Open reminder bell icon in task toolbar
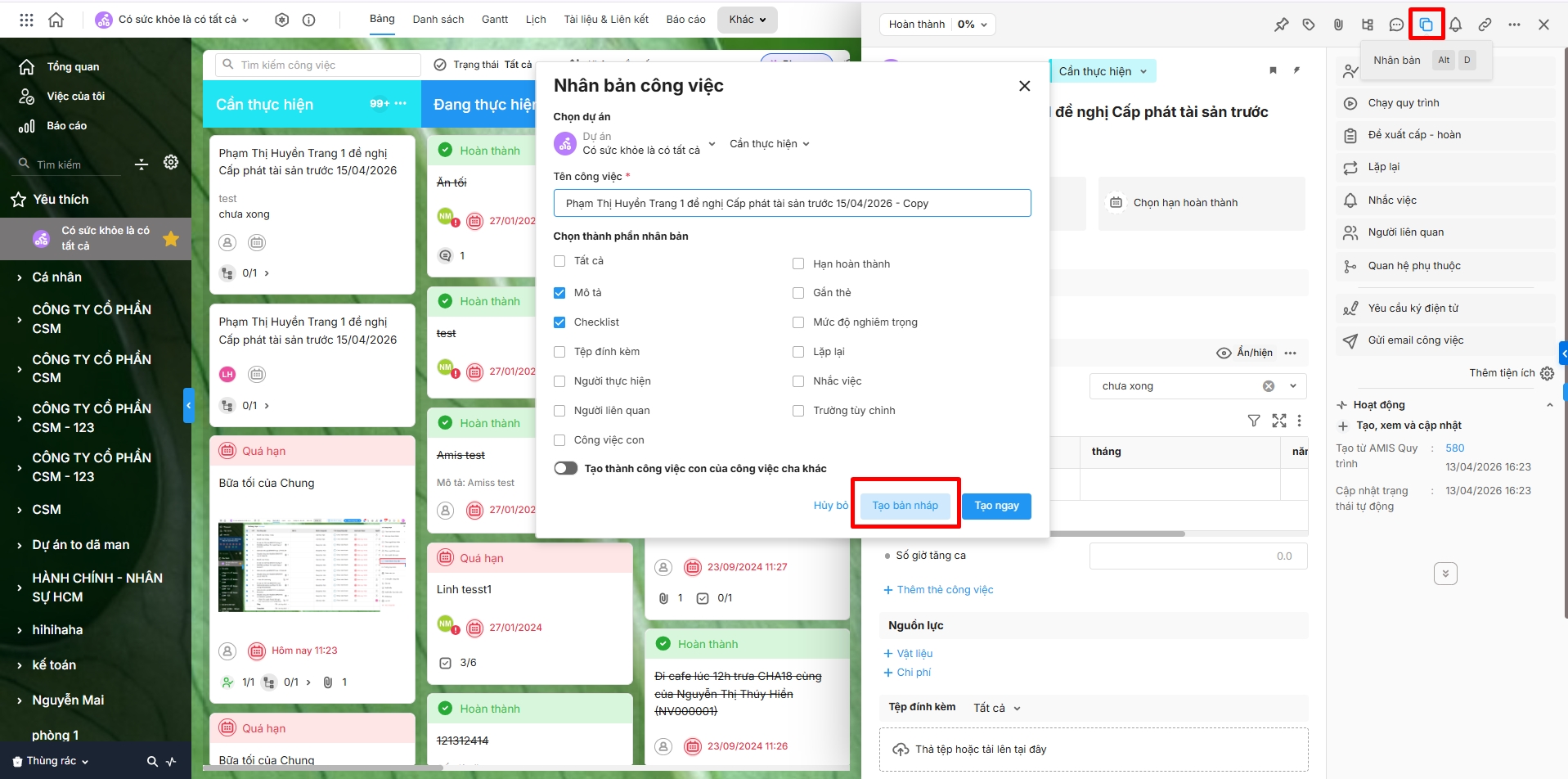The height and width of the screenshot is (779, 1568). [x=1456, y=25]
